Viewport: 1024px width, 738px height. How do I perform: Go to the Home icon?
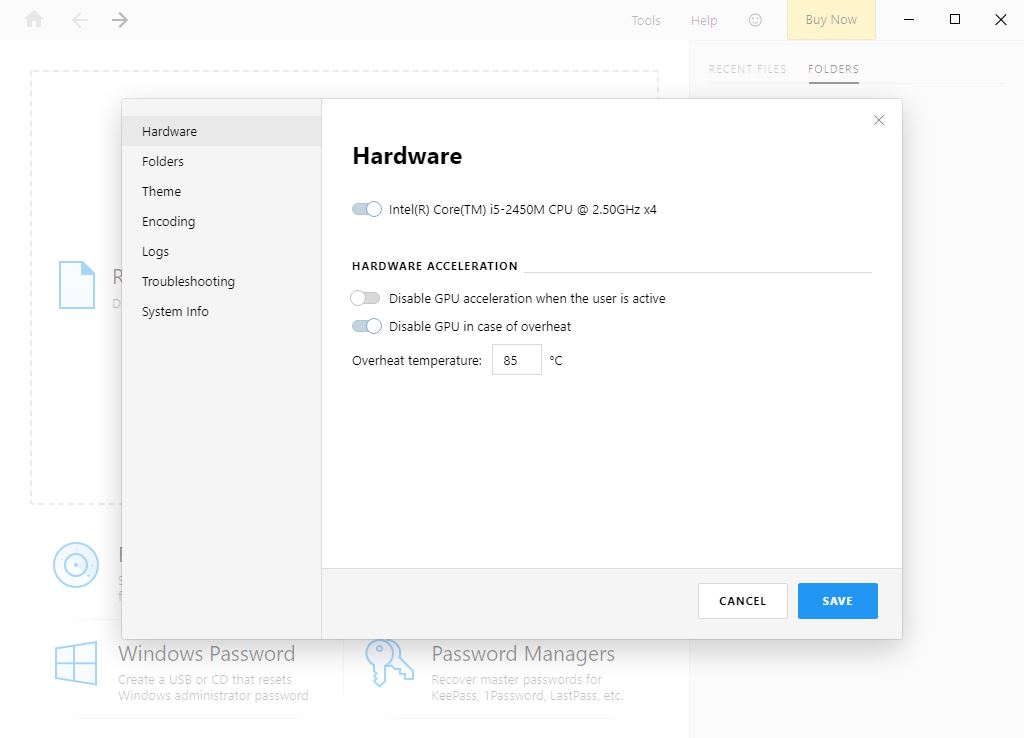[34, 20]
